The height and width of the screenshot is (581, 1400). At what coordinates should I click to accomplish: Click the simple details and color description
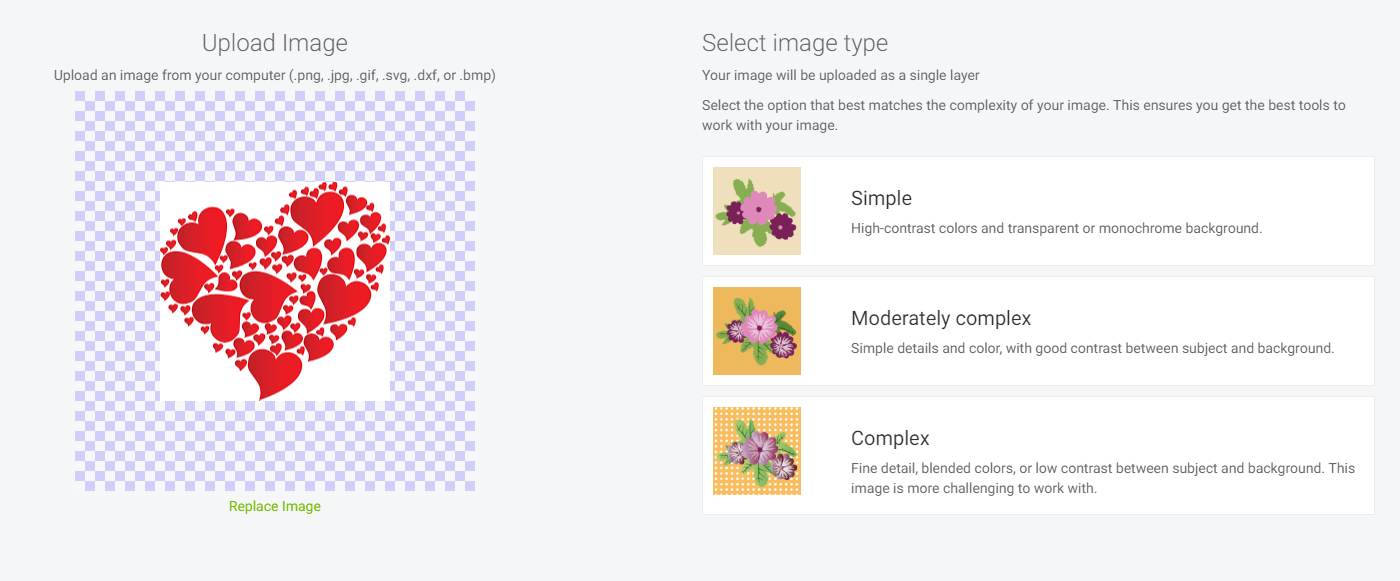1092,348
